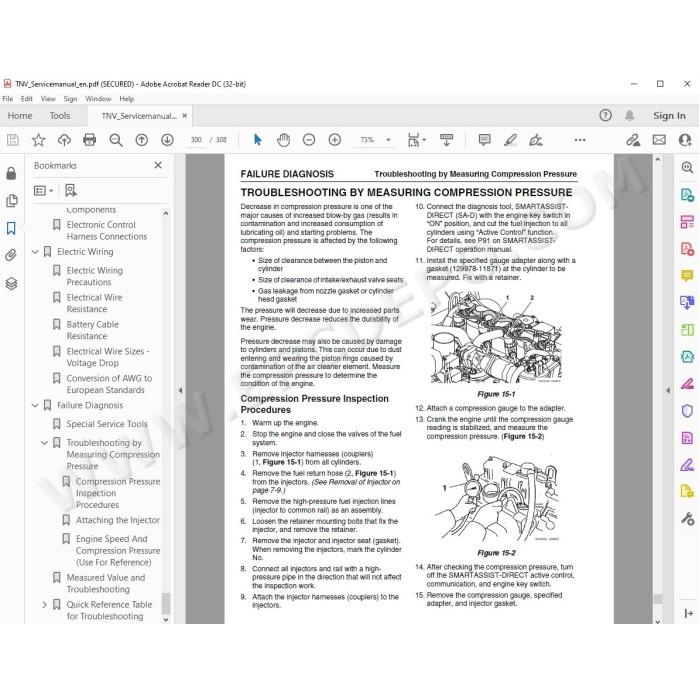Open Help question mark icon

pos(605,116)
